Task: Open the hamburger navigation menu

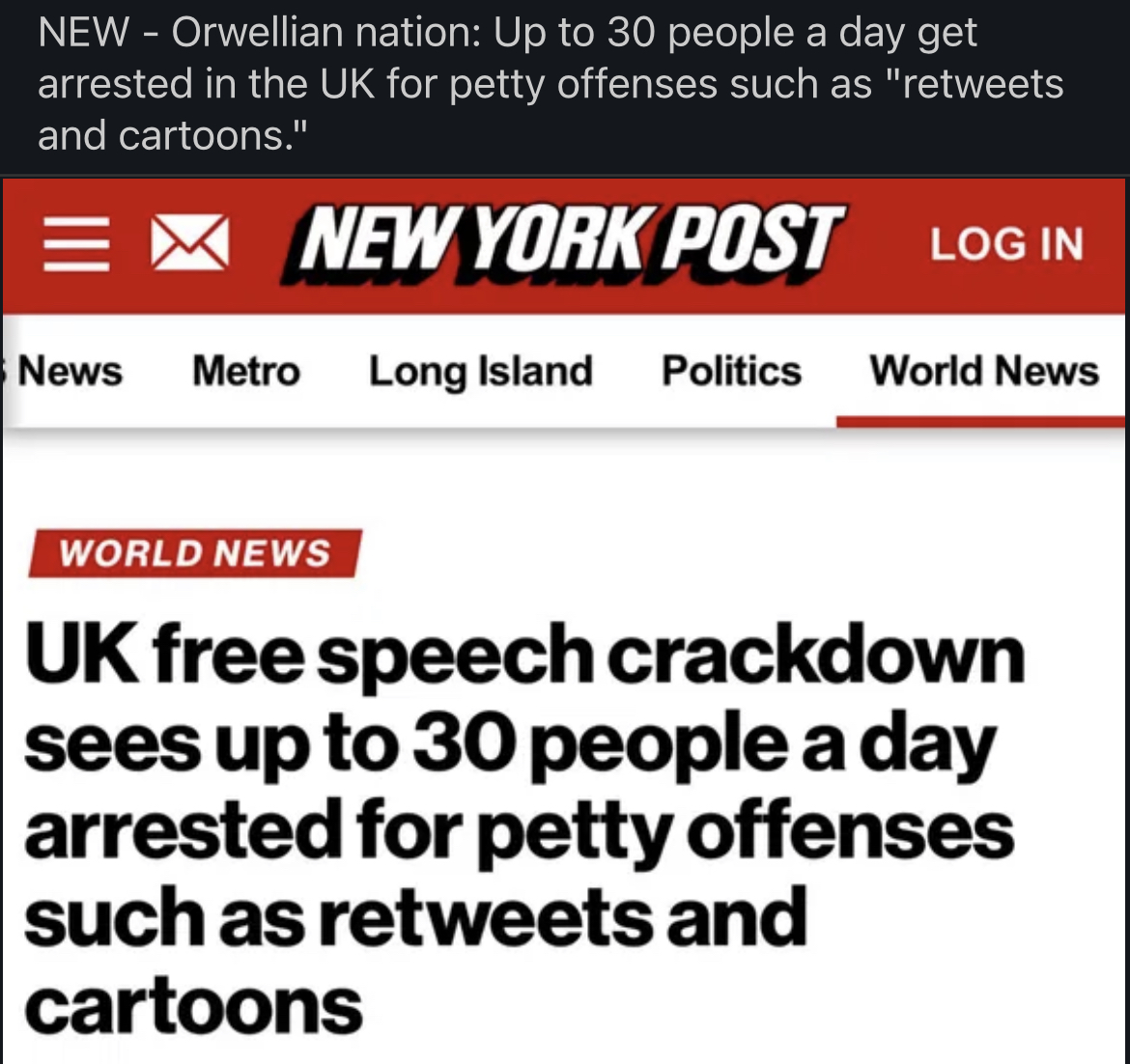Action: tap(74, 242)
